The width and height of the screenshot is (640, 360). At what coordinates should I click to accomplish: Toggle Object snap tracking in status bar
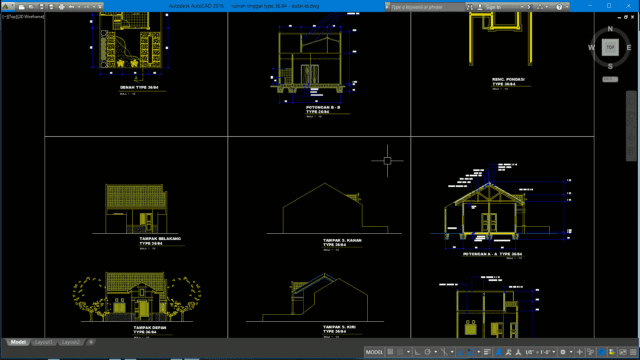460,352
